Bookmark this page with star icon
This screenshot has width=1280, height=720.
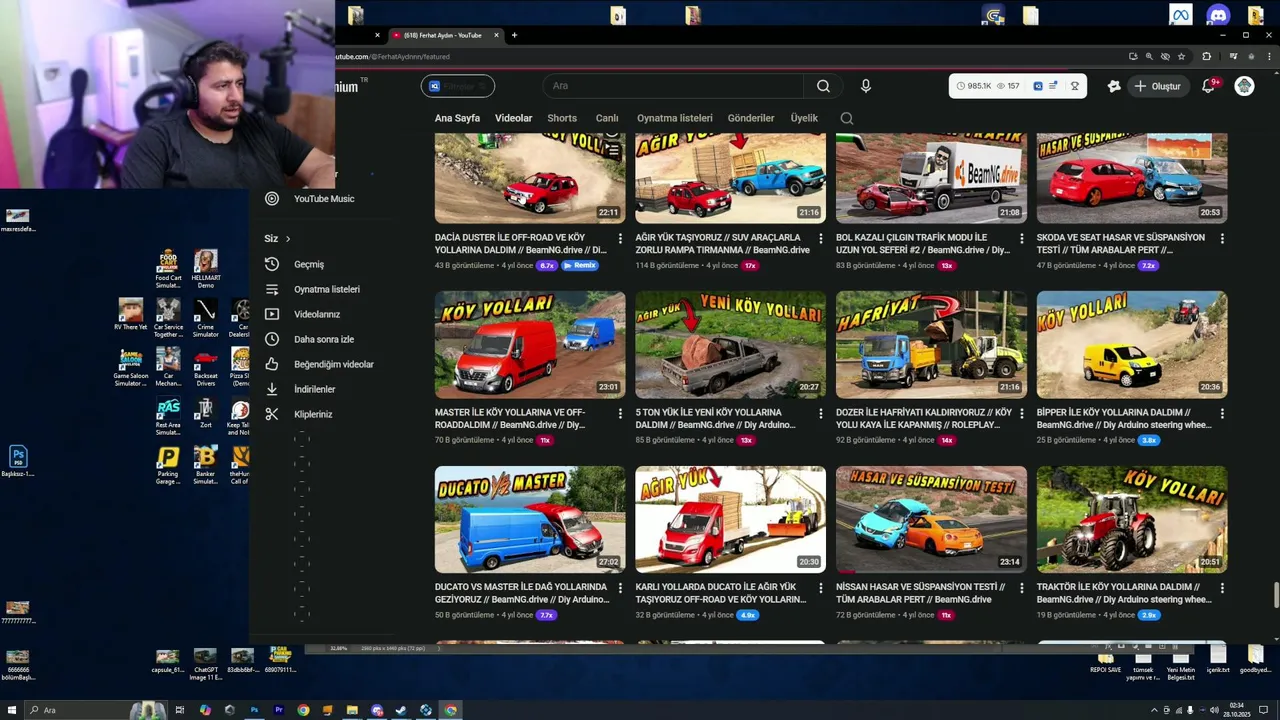click(x=1181, y=57)
